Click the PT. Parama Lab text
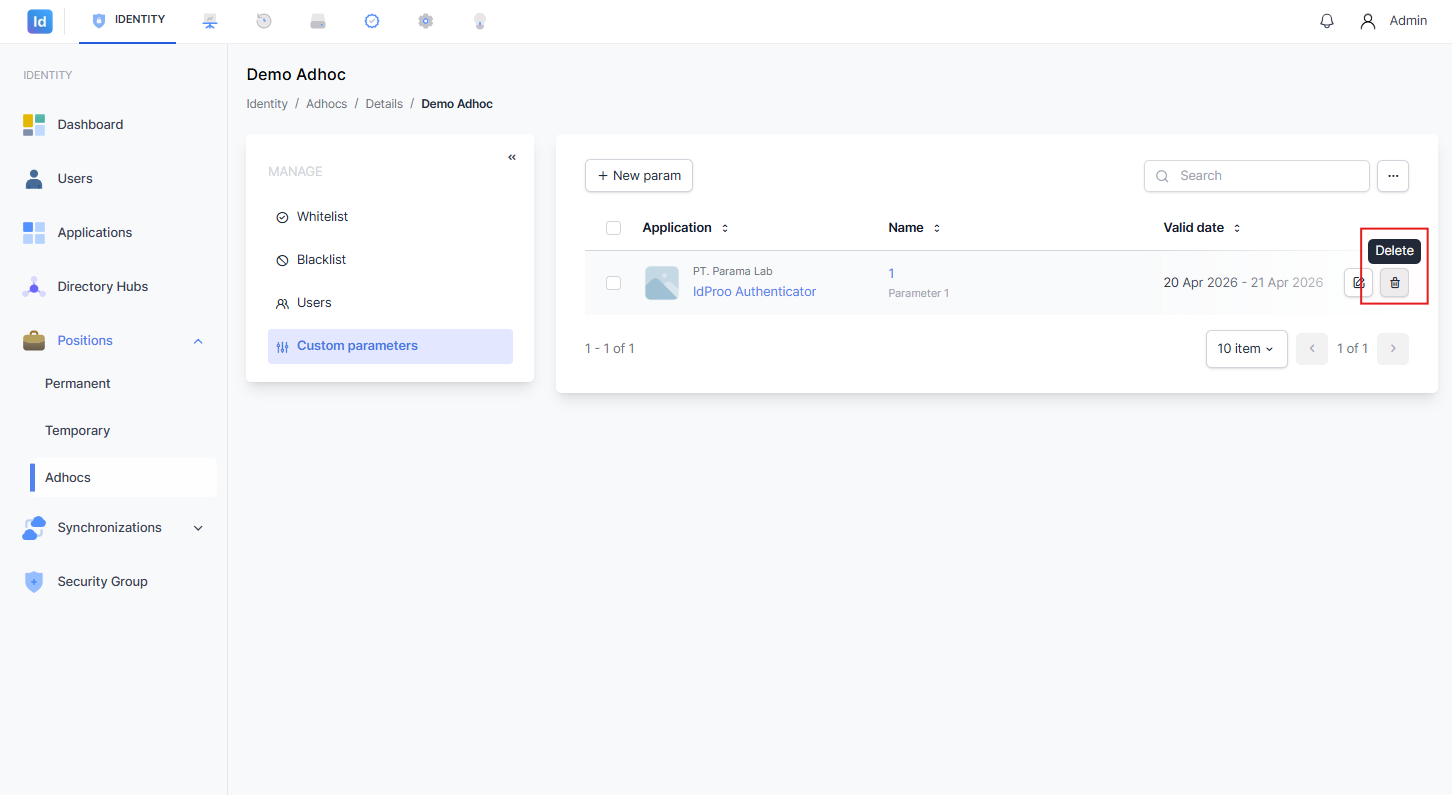This screenshot has height=795, width=1452. (x=733, y=272)
